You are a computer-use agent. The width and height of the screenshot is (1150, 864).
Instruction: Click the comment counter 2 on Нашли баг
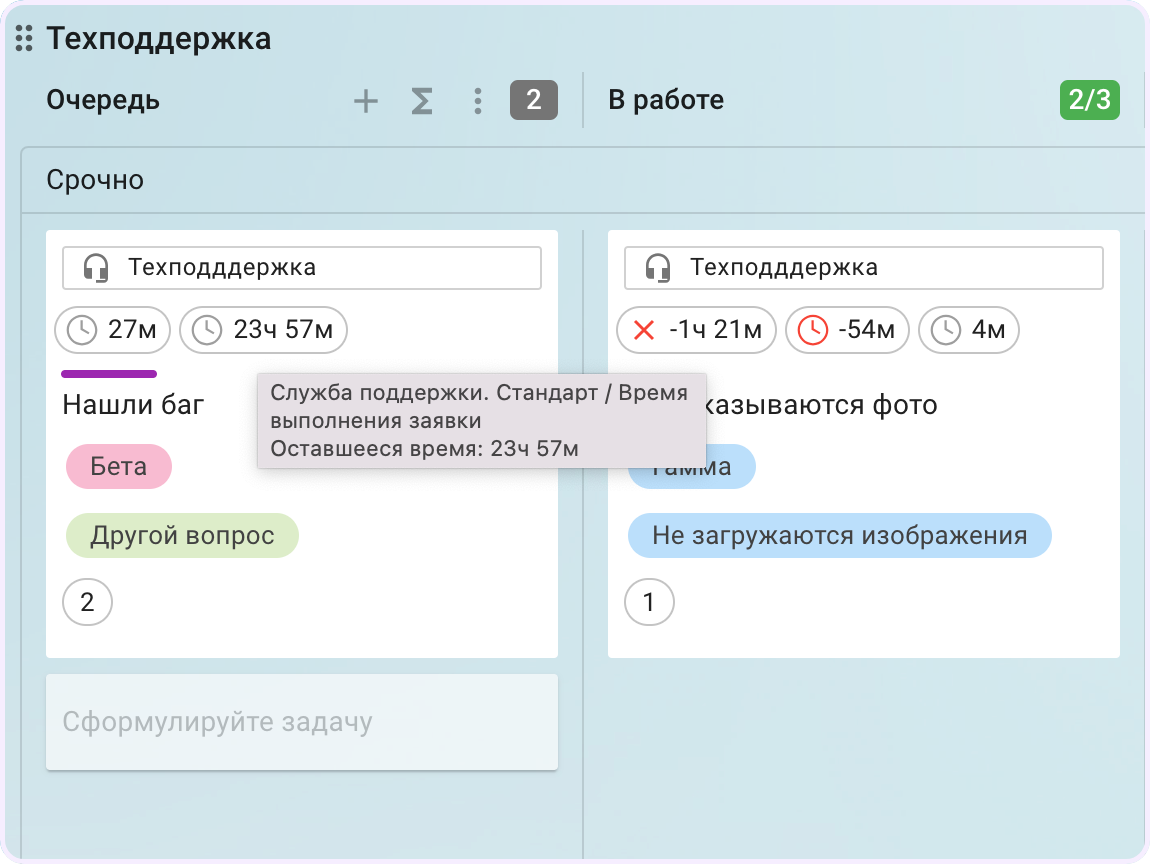pos(87,602)
